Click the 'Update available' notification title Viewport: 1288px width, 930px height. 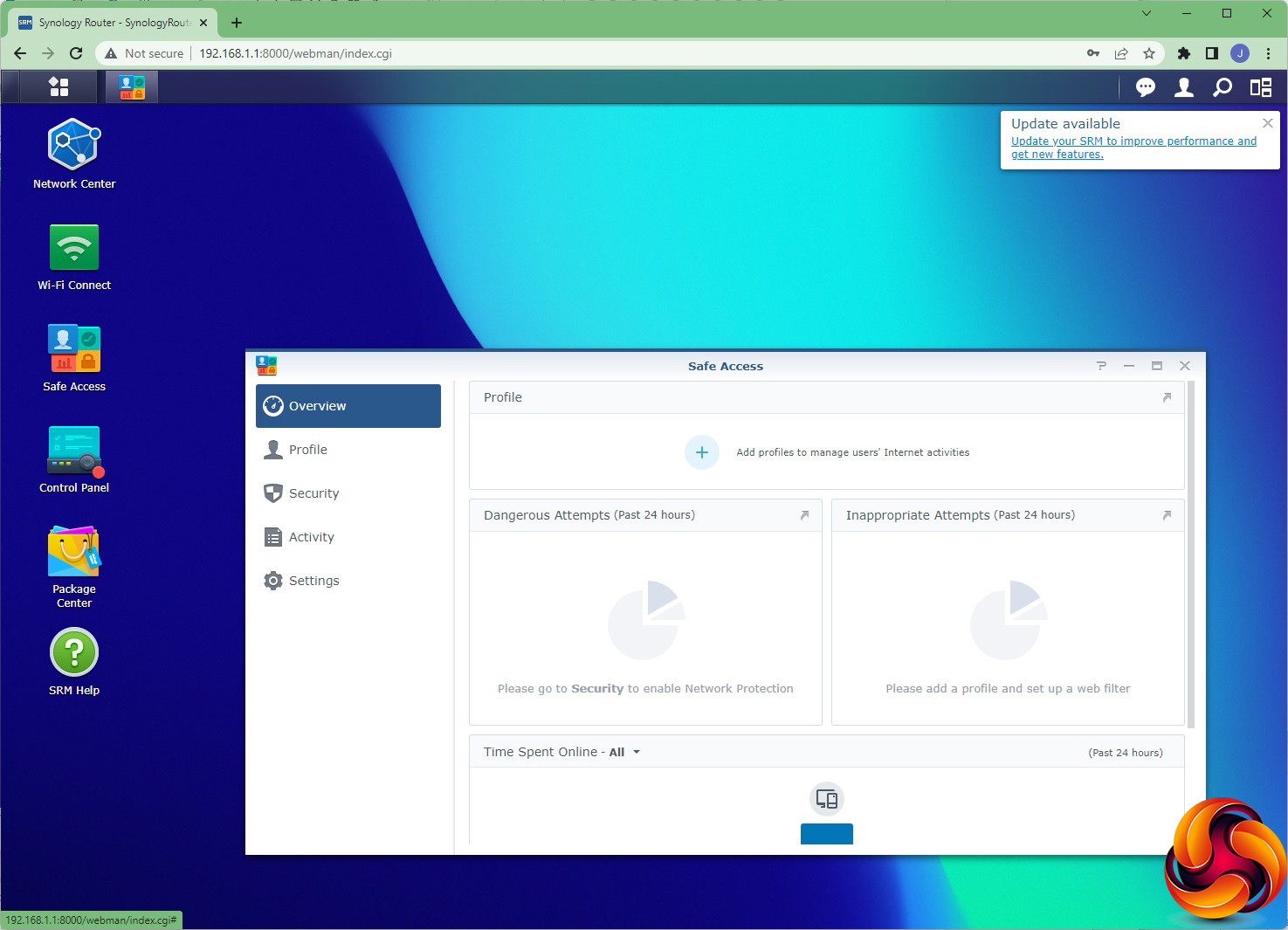point(1065,124)
